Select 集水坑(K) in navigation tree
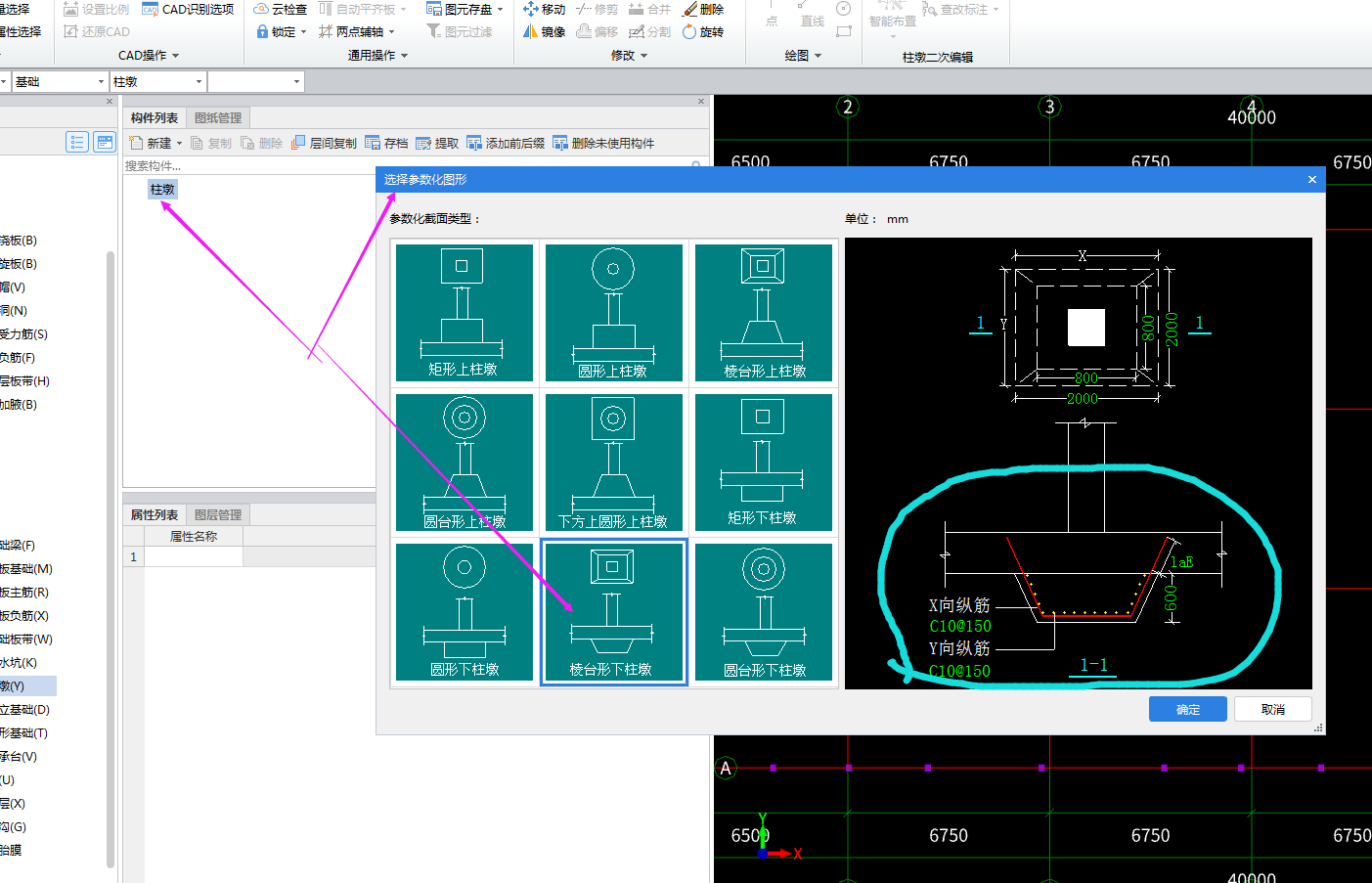 tap(19, 663)
